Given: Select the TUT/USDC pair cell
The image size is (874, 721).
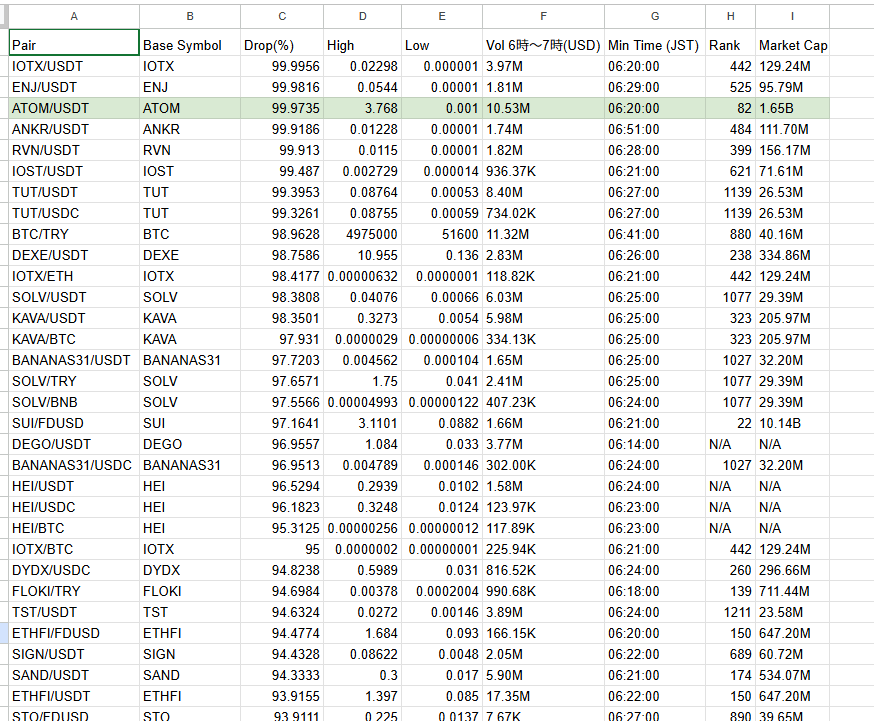Looking at the screenshot, I should (x=74, y=213).
